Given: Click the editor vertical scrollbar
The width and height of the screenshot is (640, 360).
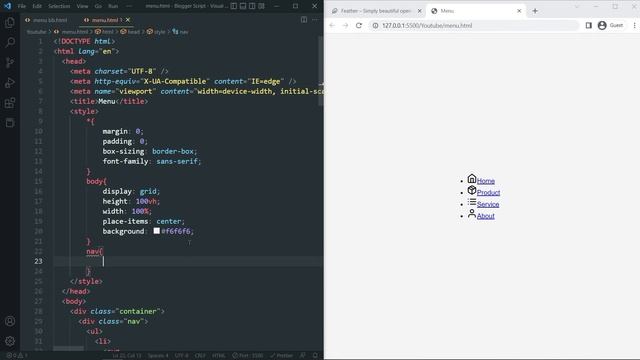Looking at the screenshot, I should [x=321, y=71].
